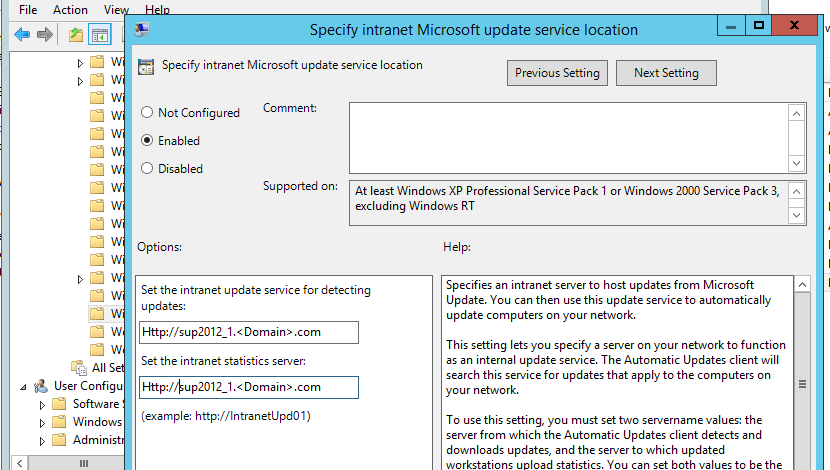The width and height of the screenshot is (830, 470).
Task: Click the Comment box scroll up arrow
Action: (797, 113)
